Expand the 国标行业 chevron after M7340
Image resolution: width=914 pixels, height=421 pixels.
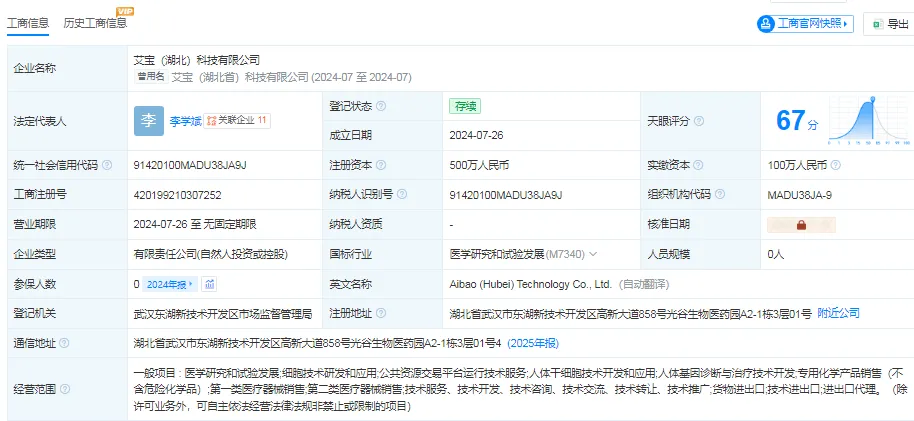coord(593,254)
